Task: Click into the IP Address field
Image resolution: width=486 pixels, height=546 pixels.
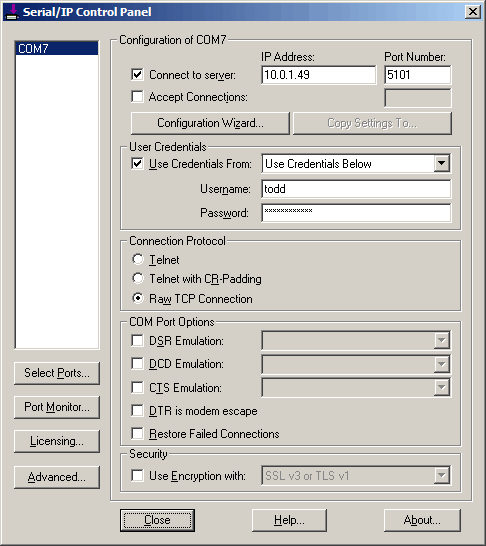Action: point(319,75)
